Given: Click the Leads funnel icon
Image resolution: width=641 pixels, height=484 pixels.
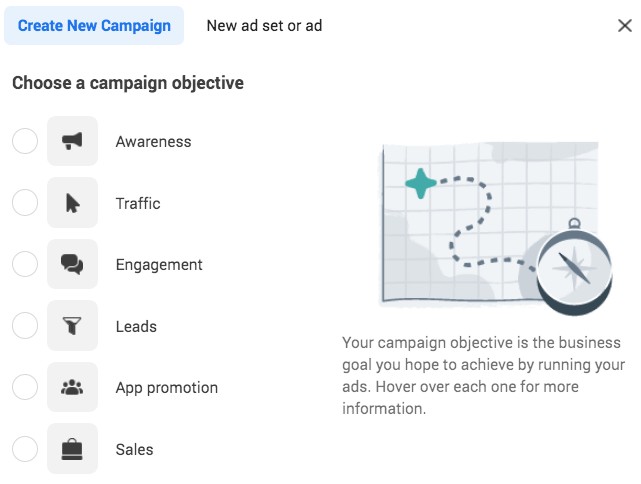Looking at the screenshot, I should coord(72,326).
